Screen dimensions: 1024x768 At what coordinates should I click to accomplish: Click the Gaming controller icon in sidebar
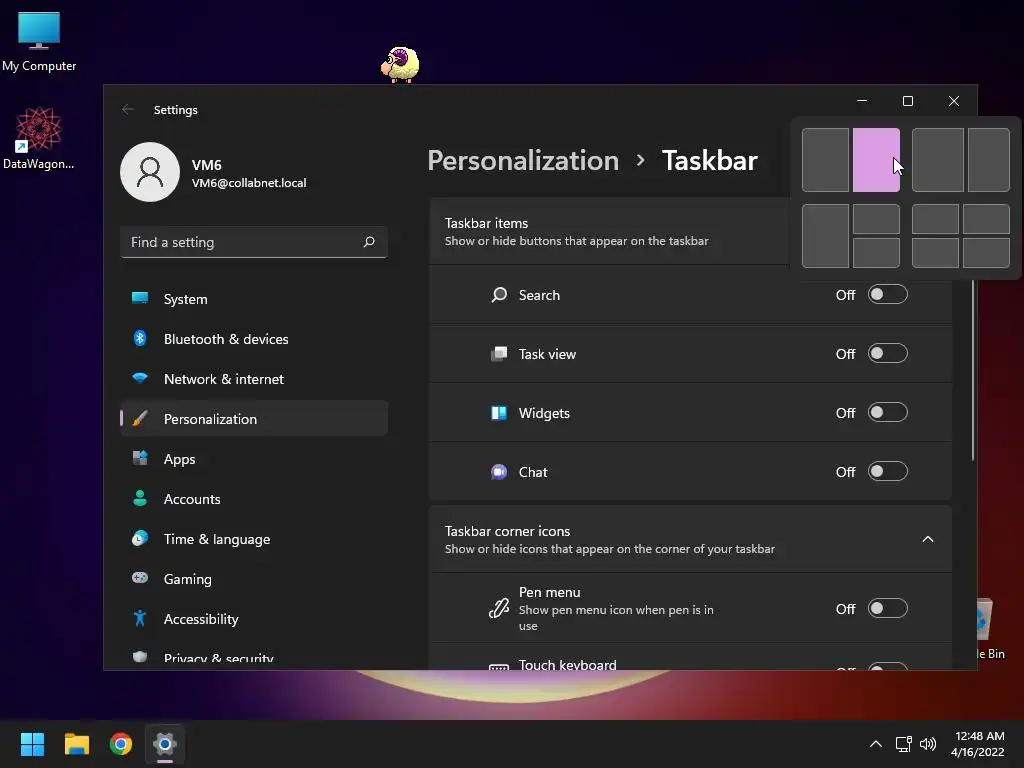click(x=140, y=578)
